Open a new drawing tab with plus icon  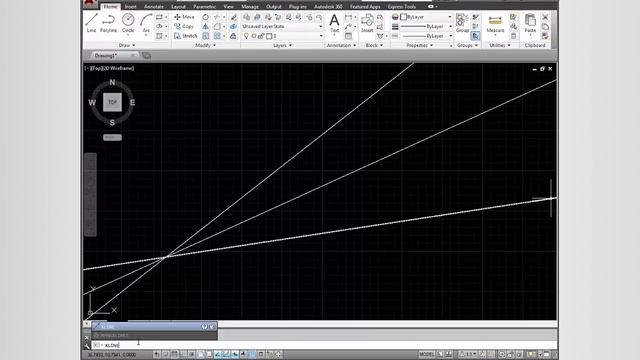(146, 56)
